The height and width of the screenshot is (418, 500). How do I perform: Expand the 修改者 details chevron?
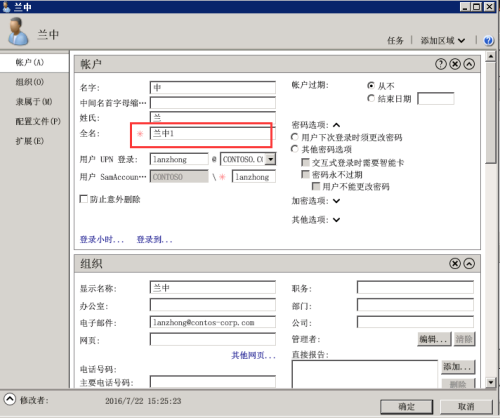point(10,399)
